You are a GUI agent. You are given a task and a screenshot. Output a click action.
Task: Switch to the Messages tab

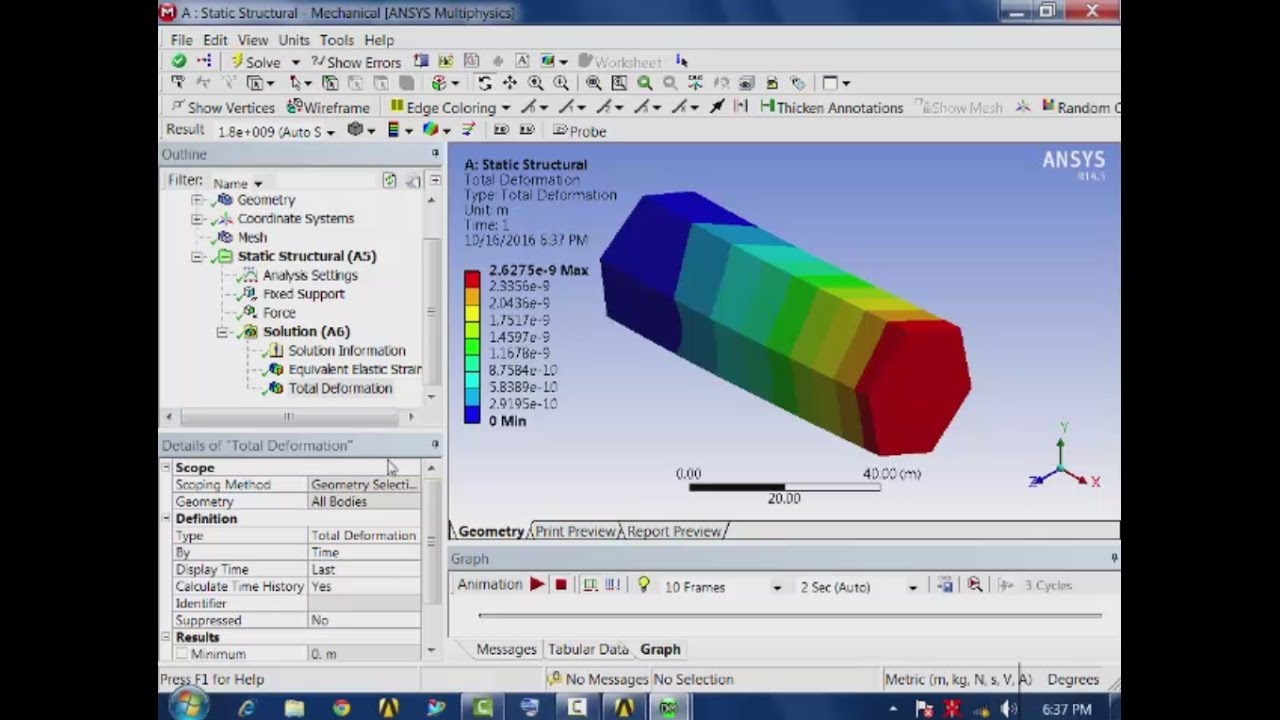(x=506, y=650)
